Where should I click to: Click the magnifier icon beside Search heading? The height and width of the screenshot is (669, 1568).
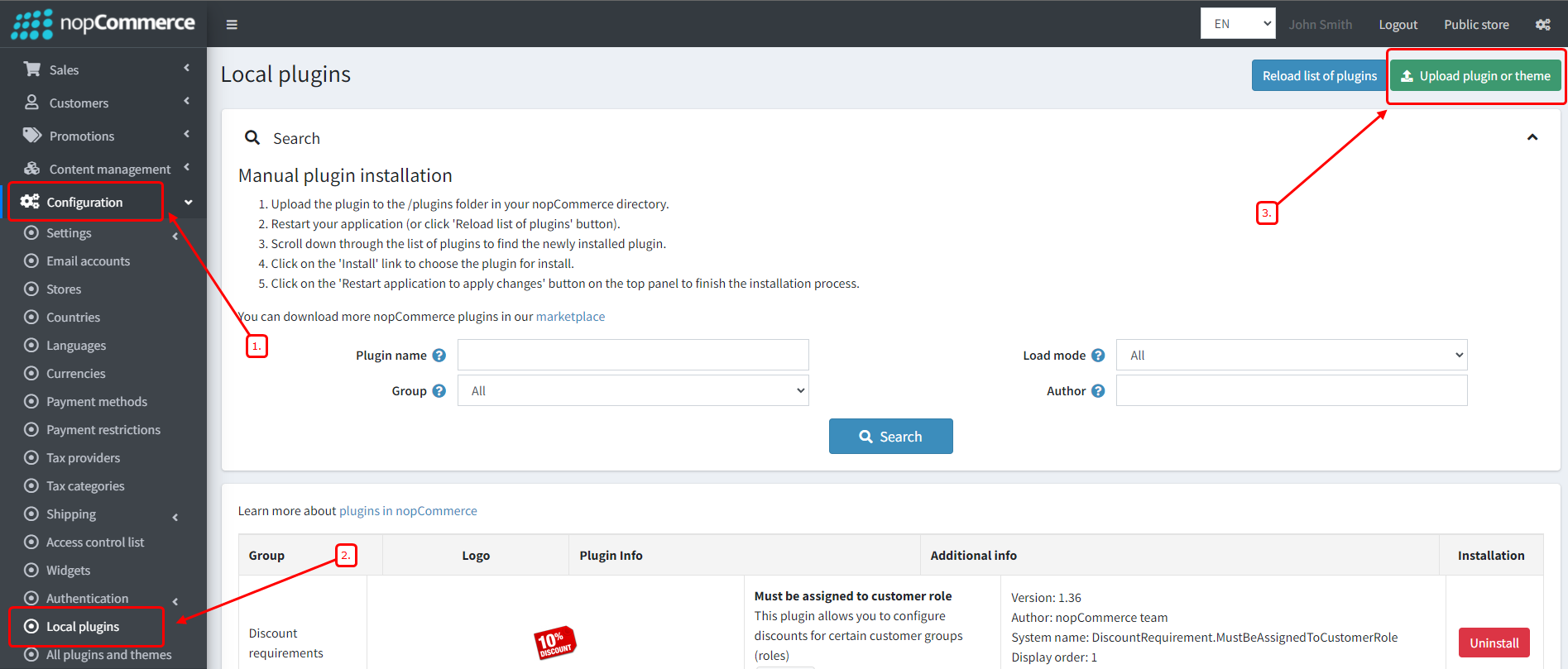pyautogui.click(x=252, y=137)
